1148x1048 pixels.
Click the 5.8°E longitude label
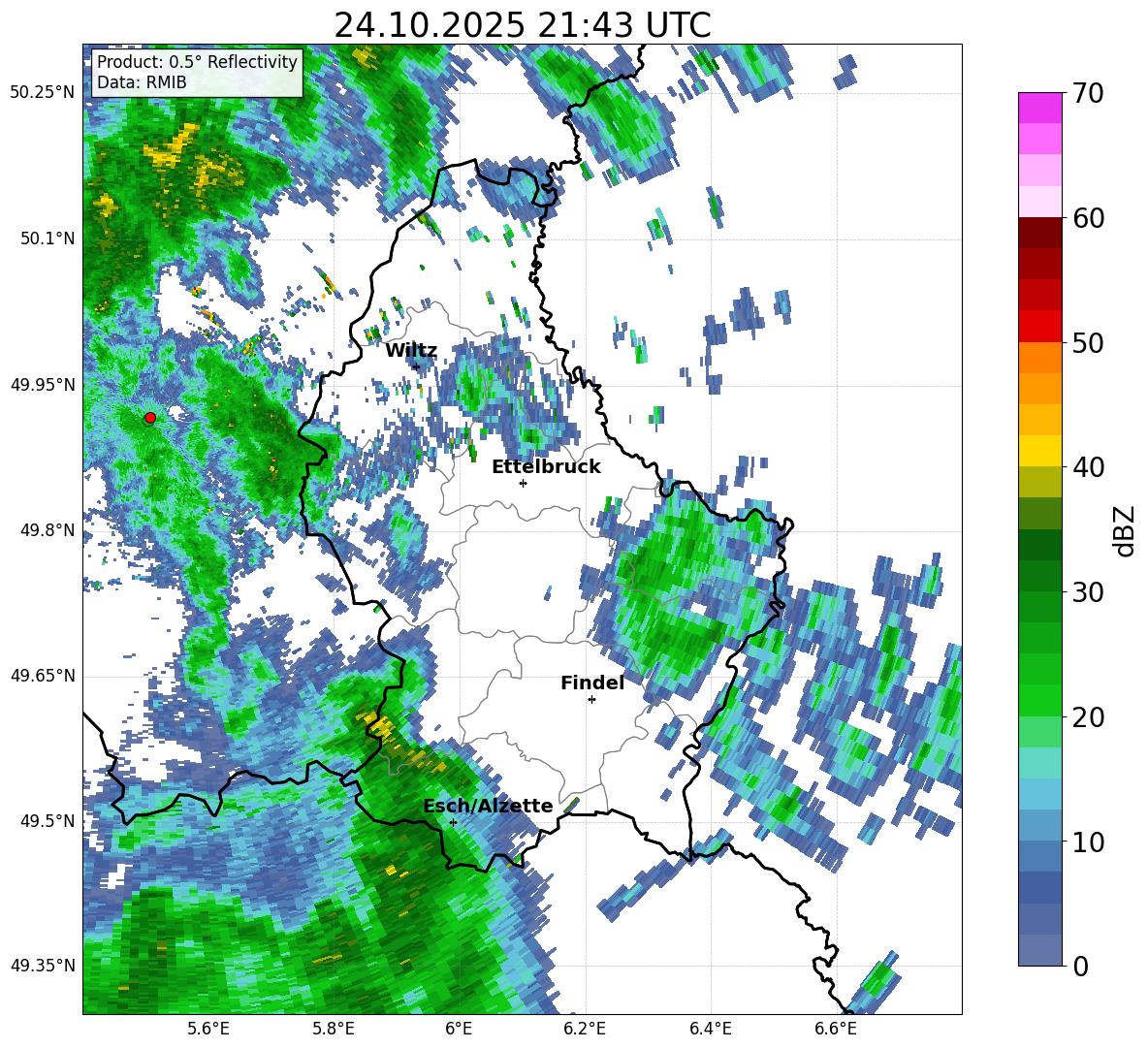click(335, 1029)
